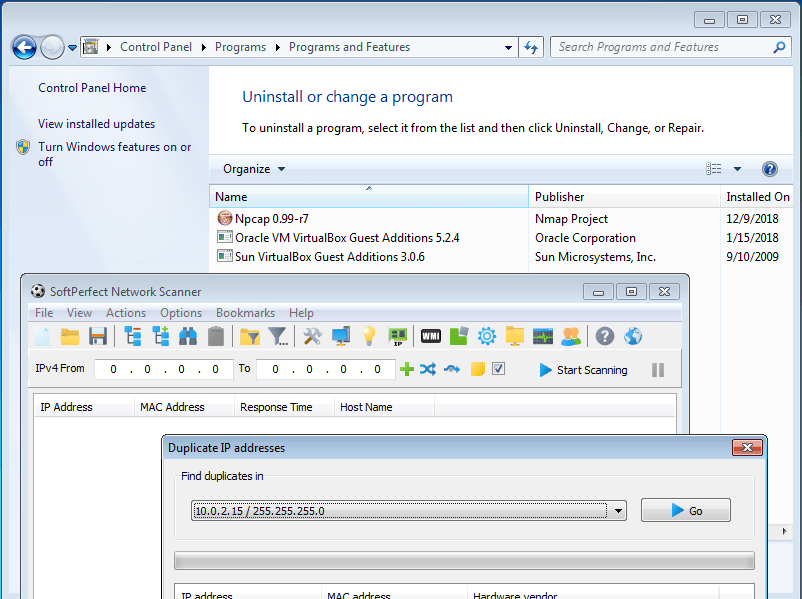Screen dimensions: 802x599
Task: Open the Options menu
Action: tap(181, 313)
